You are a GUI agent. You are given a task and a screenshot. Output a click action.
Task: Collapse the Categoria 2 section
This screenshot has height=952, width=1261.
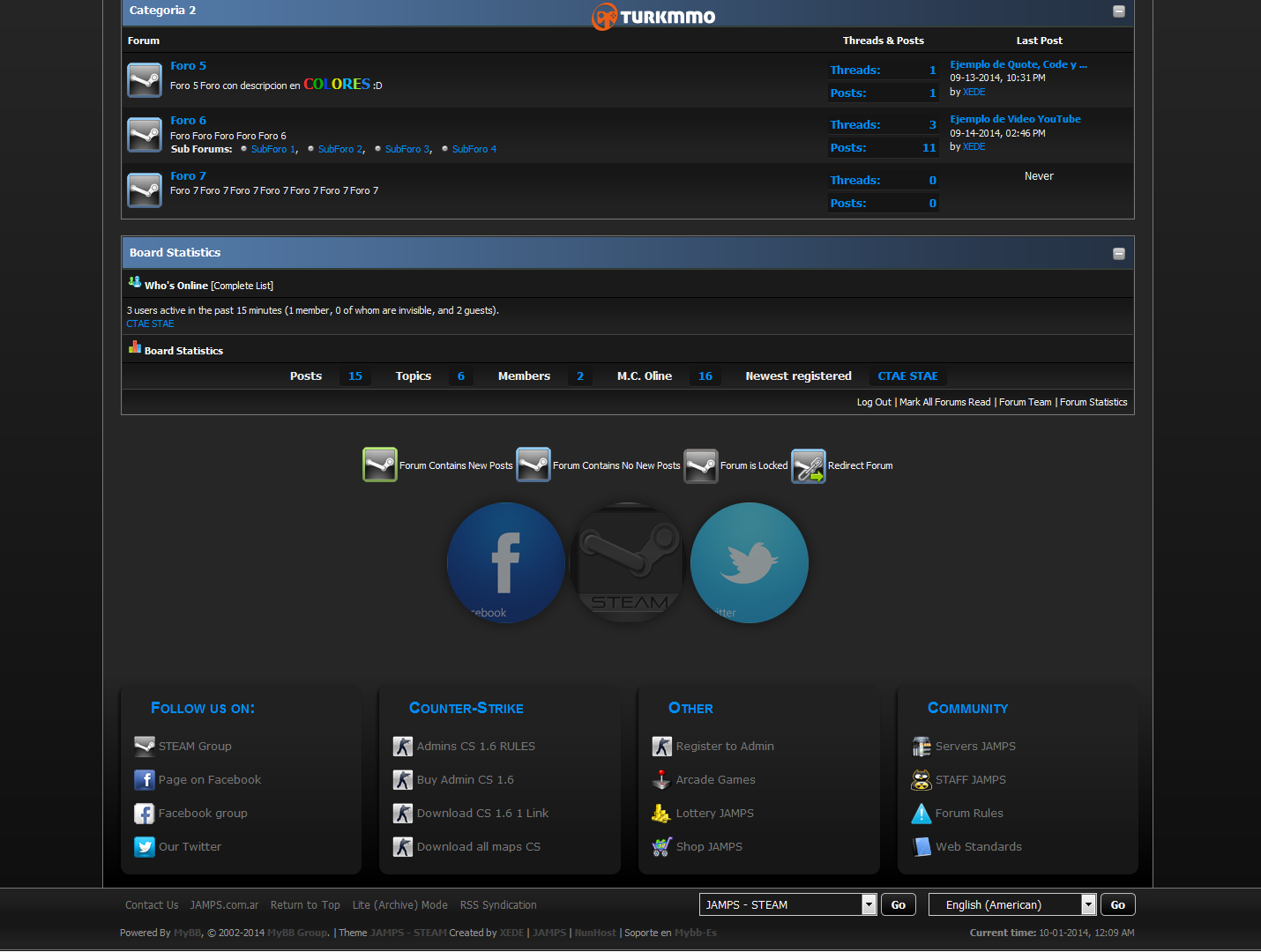[1119, 11]
